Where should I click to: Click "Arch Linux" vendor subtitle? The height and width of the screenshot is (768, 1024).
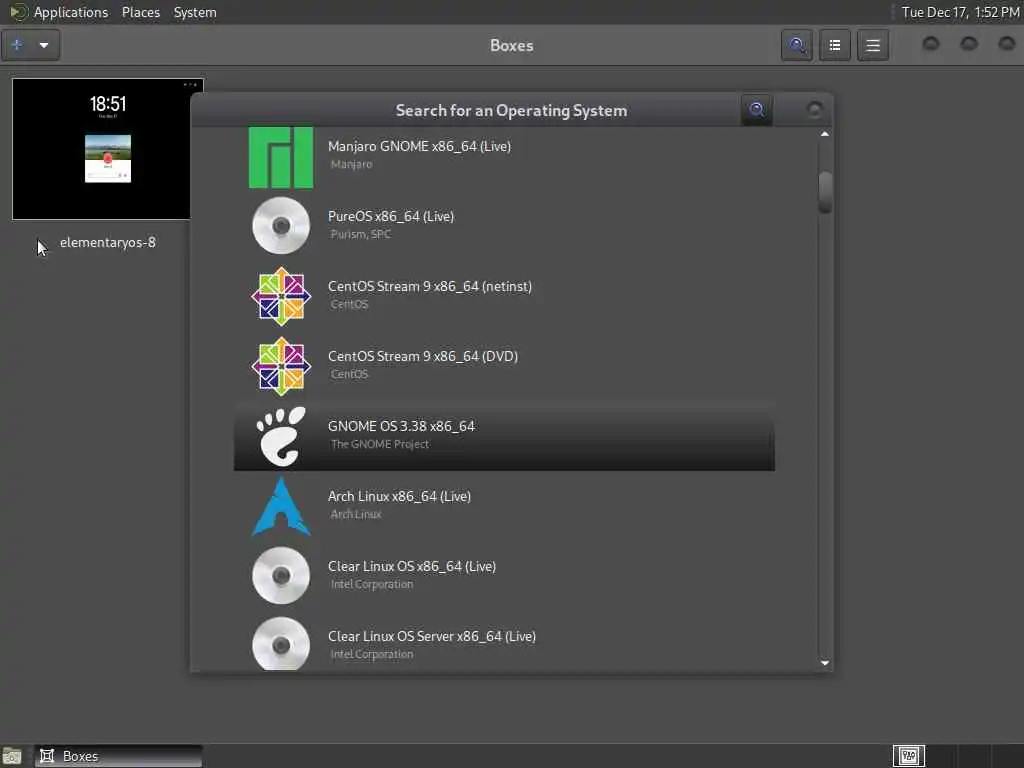point(355,514)
